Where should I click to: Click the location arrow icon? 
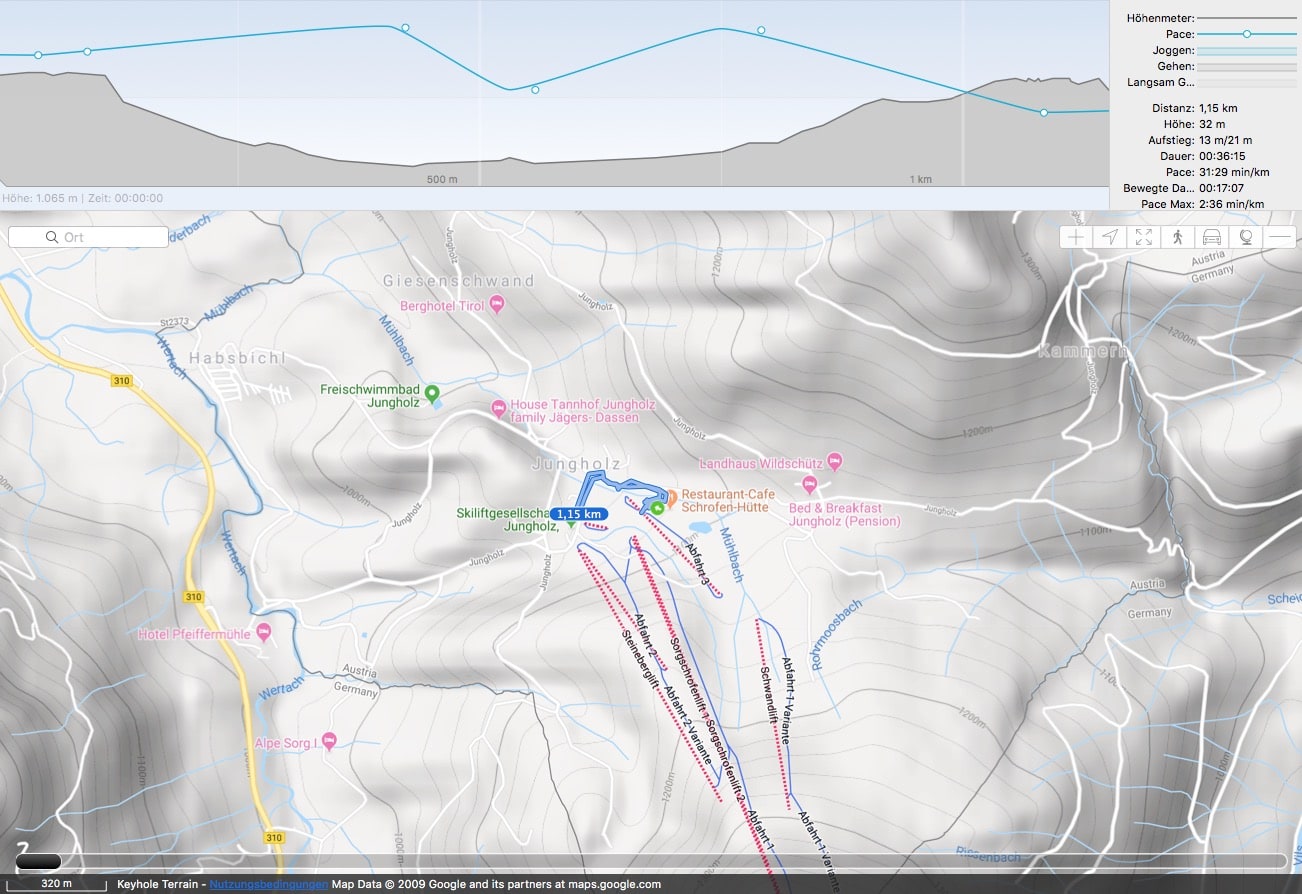click(x=1110, y=237)
